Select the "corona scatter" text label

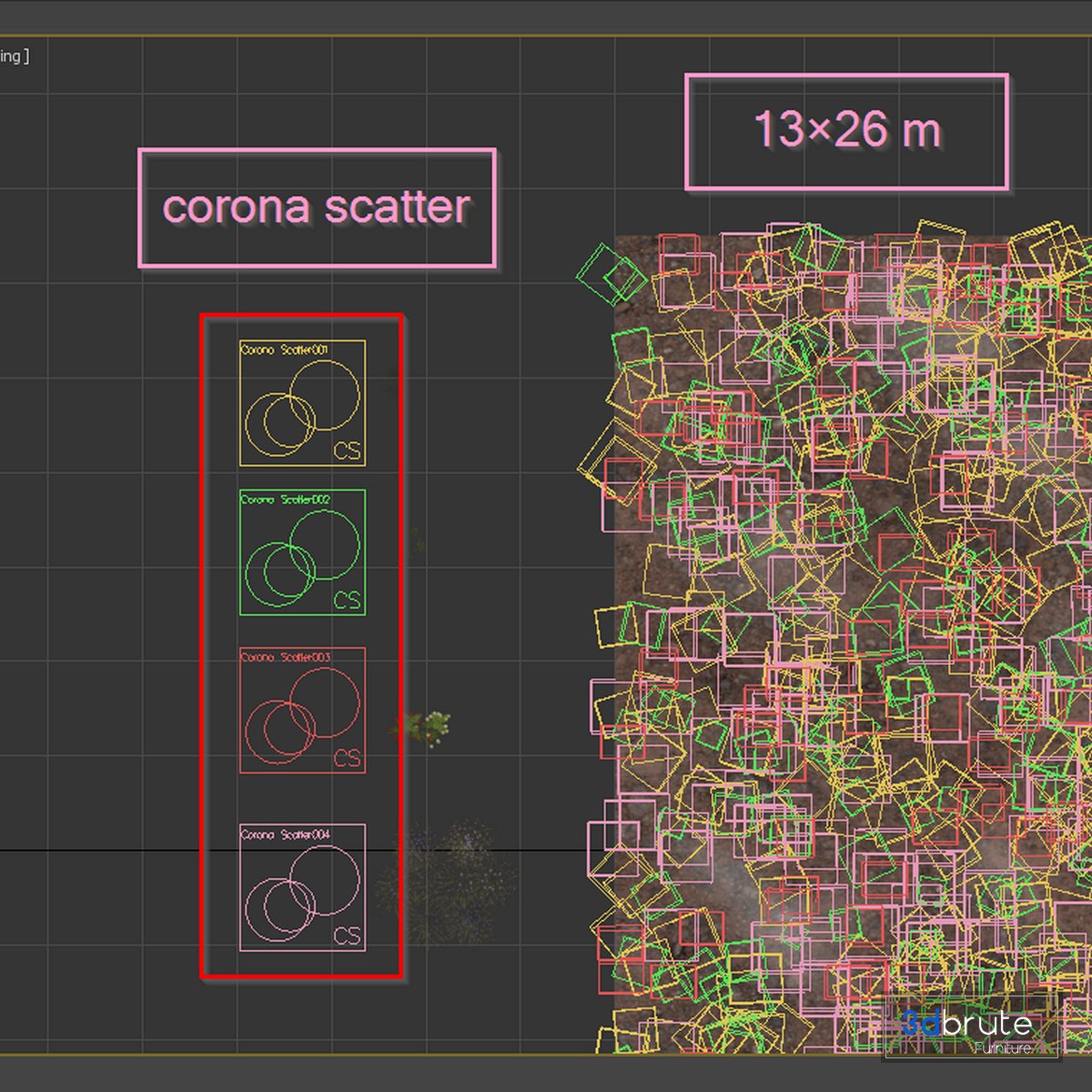317,207
